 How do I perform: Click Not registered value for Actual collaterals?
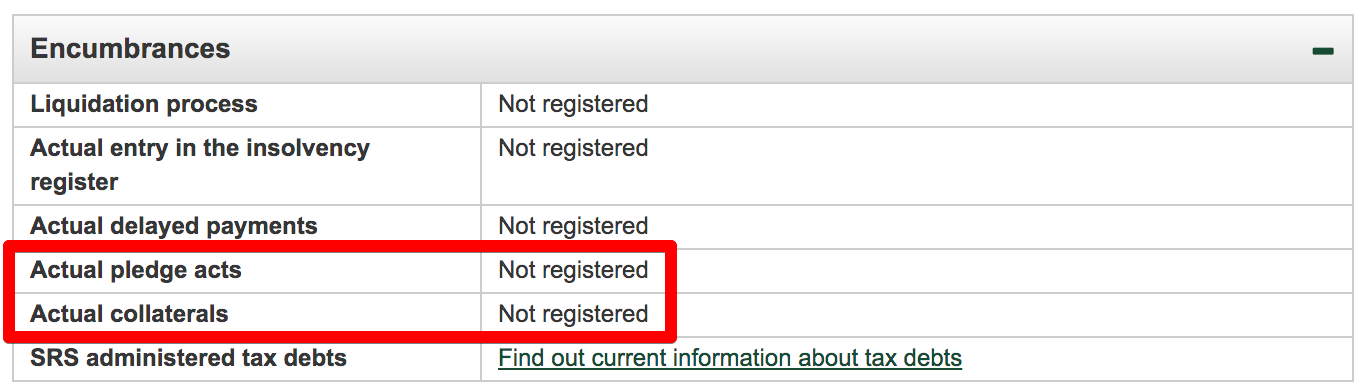pyautogui.click(x=573, y=314)
